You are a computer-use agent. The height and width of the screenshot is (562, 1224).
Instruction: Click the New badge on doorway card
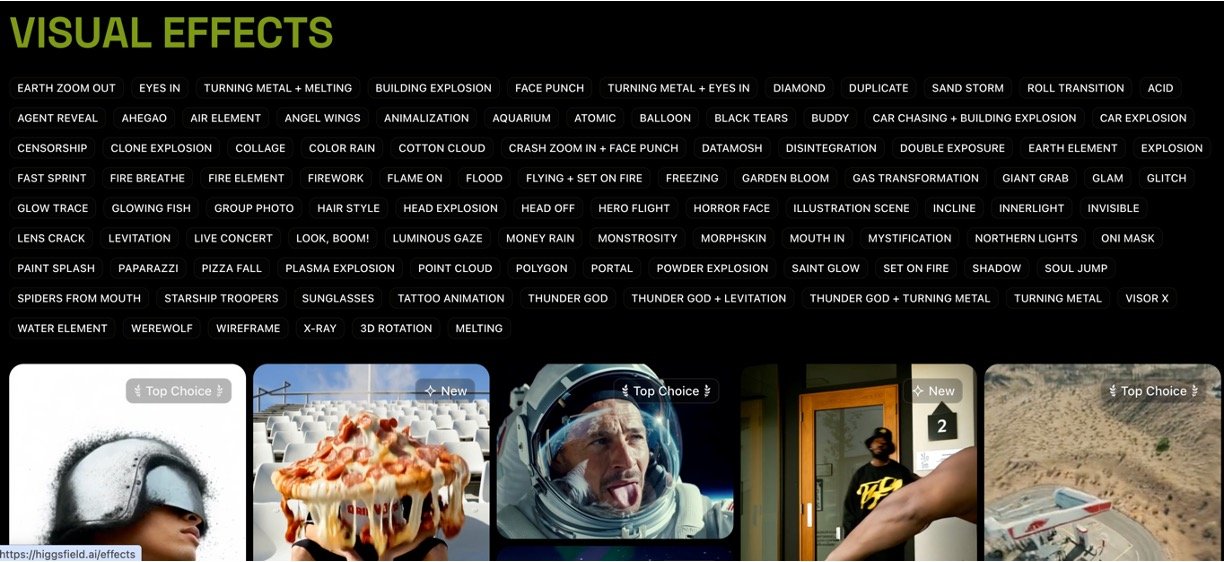coord(934,391)
